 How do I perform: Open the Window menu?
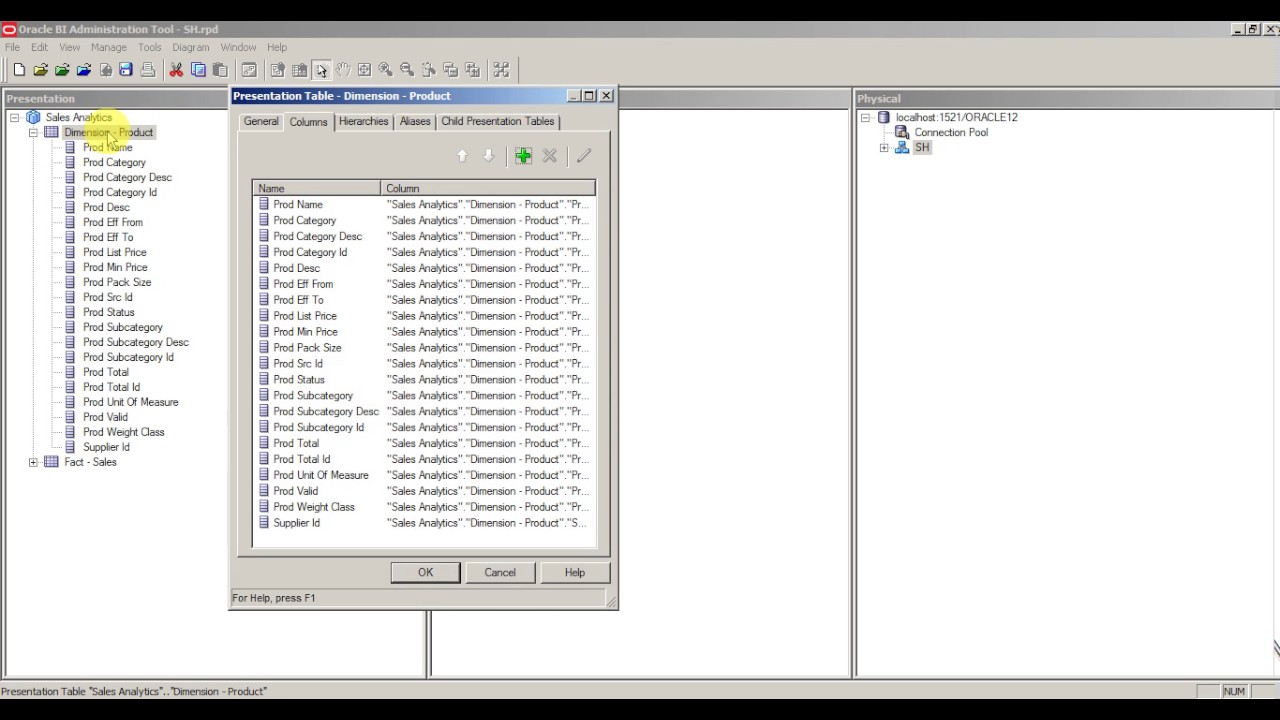[x=239, y=47]
